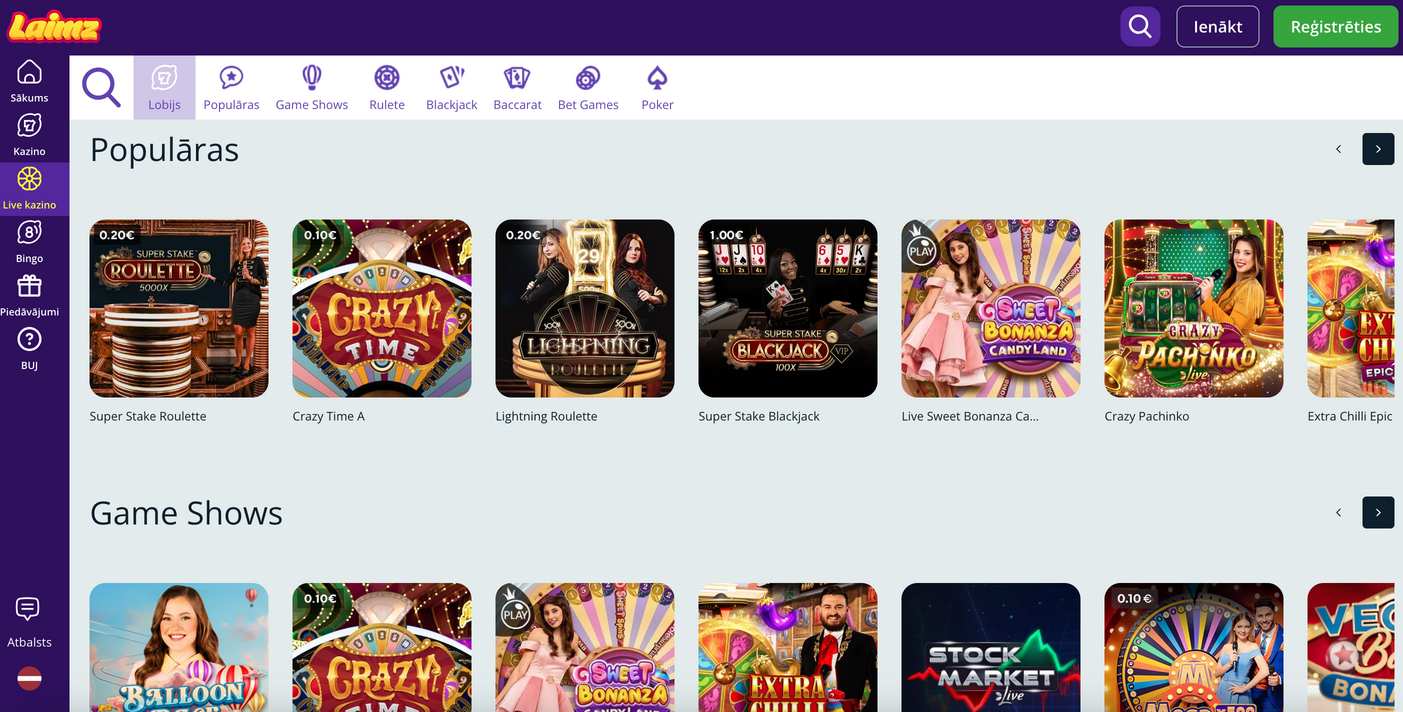Show next games in the Game Shows row
1403x712 pixels.
(x=1378, y=513)
